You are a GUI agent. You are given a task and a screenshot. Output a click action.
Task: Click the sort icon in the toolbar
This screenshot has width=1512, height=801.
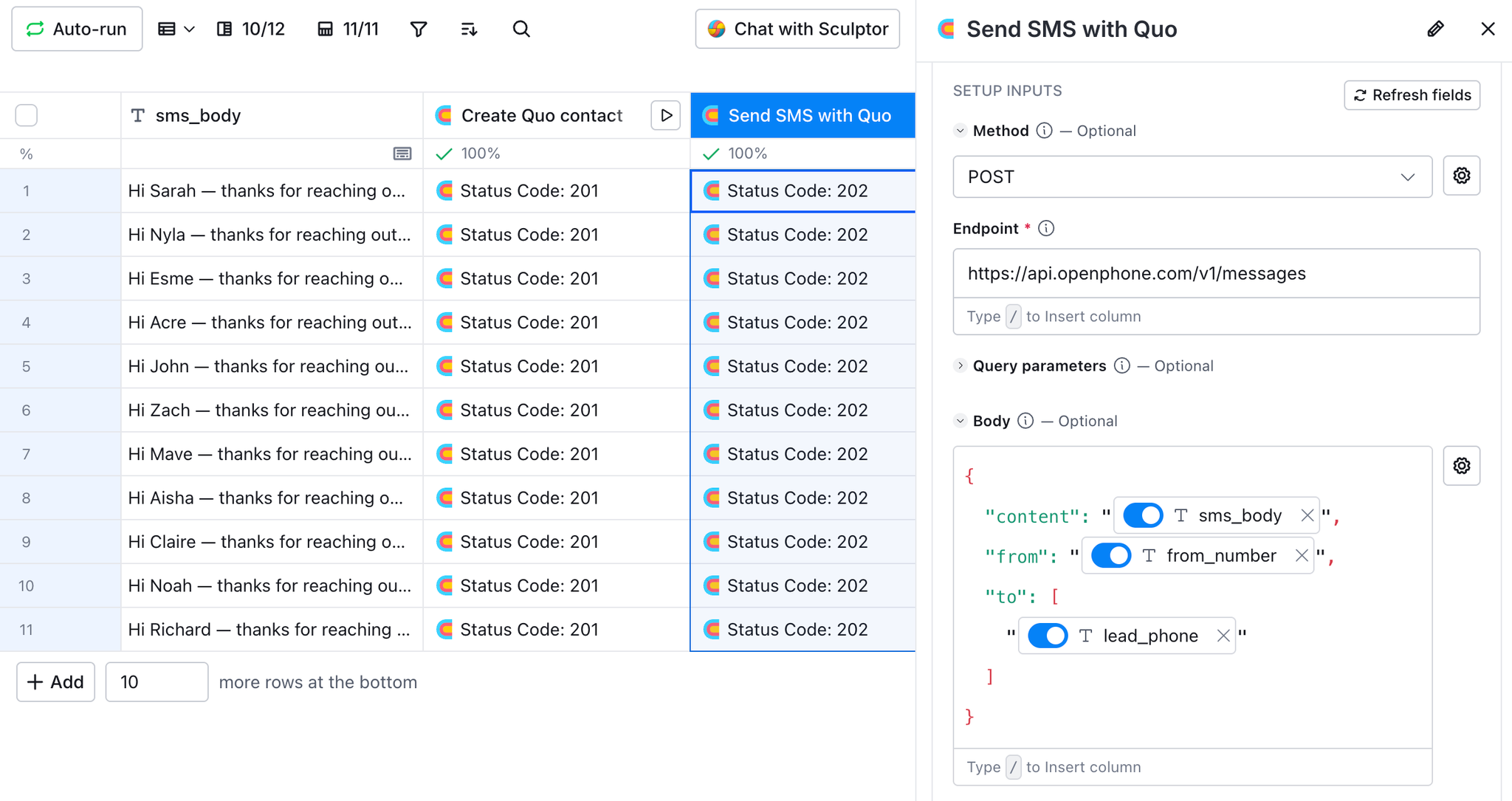coord(469,29)
